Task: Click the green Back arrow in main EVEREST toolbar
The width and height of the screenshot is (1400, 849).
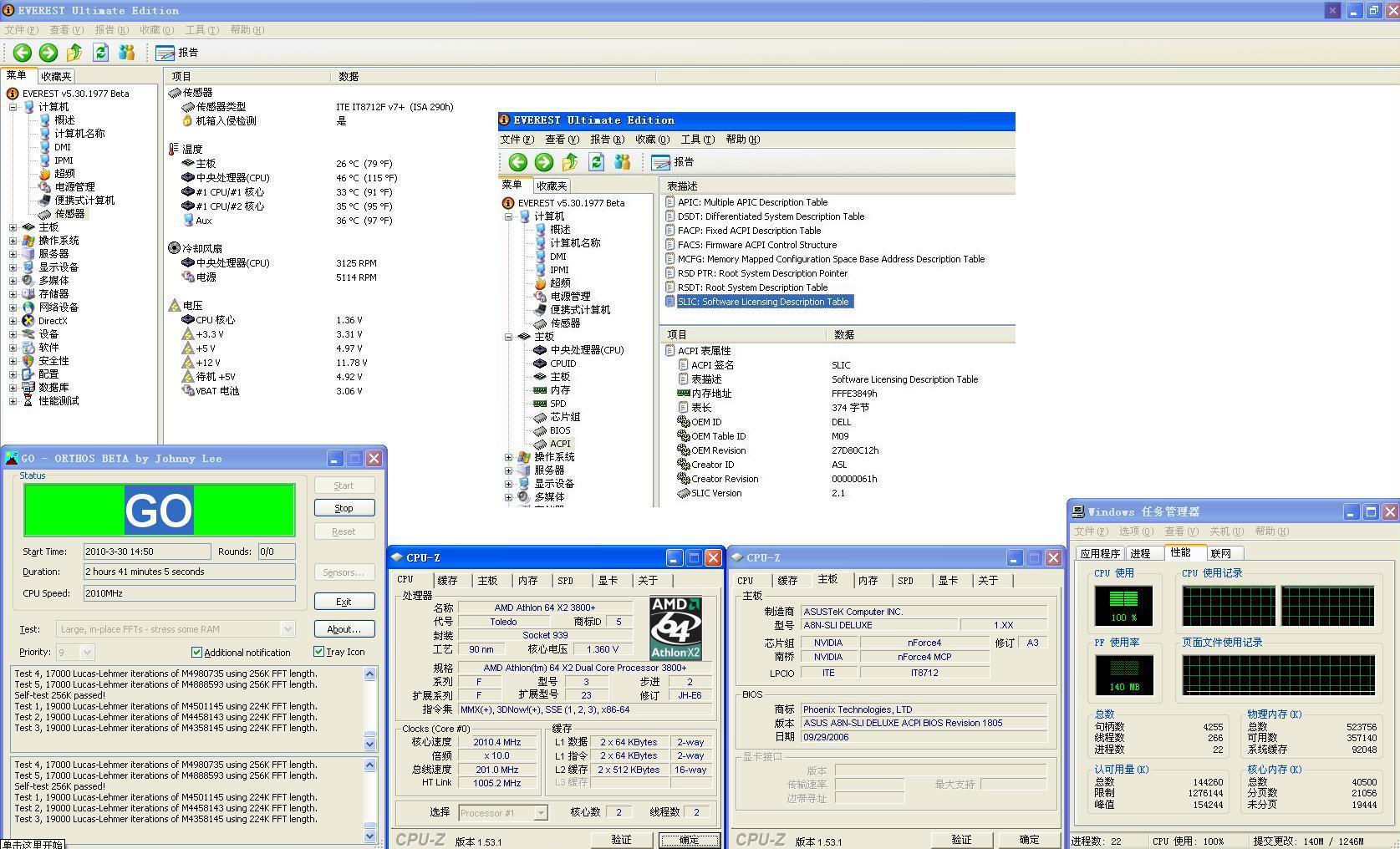Action: pos(22,53)
